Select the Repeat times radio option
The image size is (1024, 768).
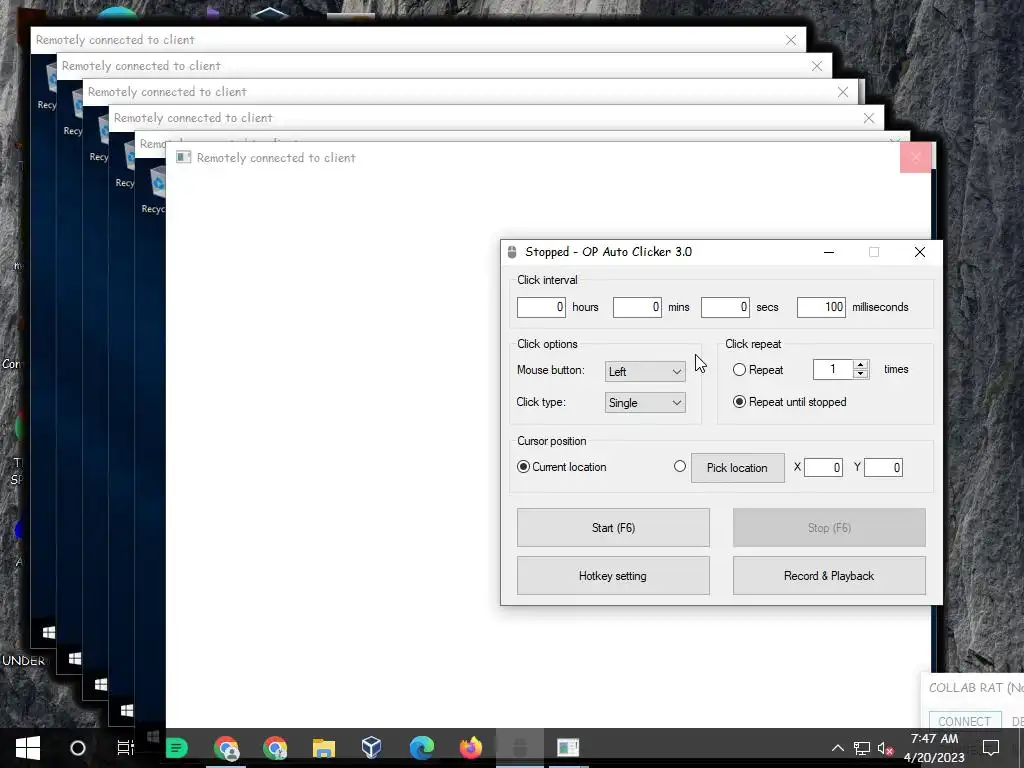(739, 370)
